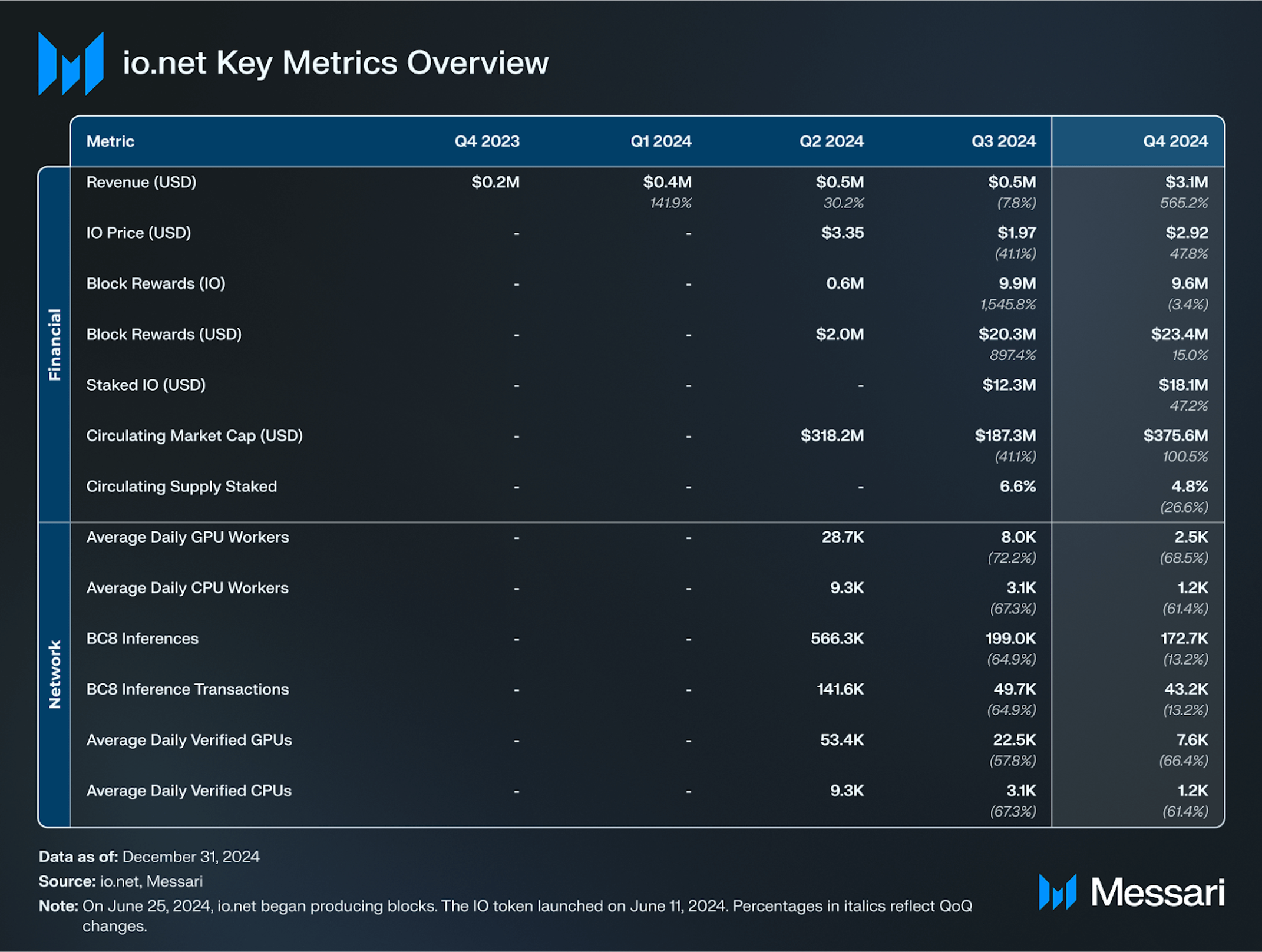This screenshot has height=952, width=1262.
Task: Click the 'Messari' wordmark at bottom right
Action: 1157,892
